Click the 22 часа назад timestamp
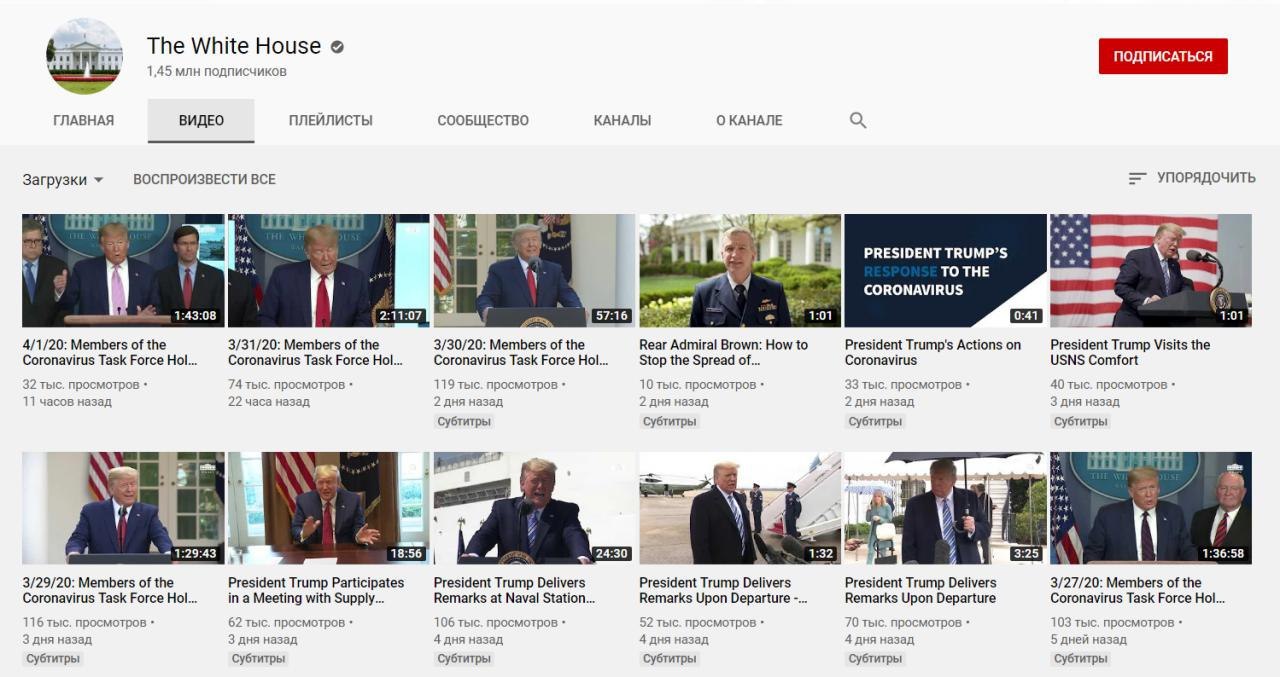 269,402
